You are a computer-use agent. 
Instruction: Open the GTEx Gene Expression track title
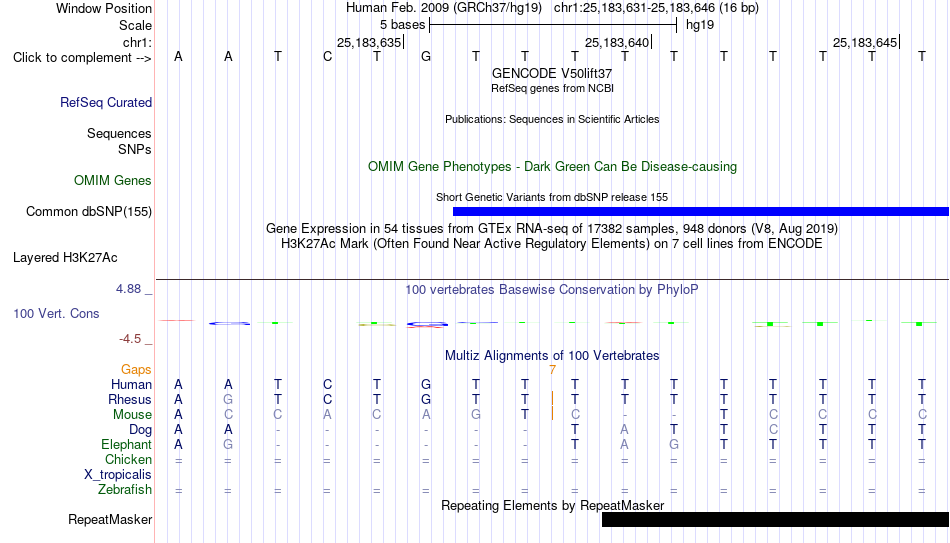coord(552,228)
